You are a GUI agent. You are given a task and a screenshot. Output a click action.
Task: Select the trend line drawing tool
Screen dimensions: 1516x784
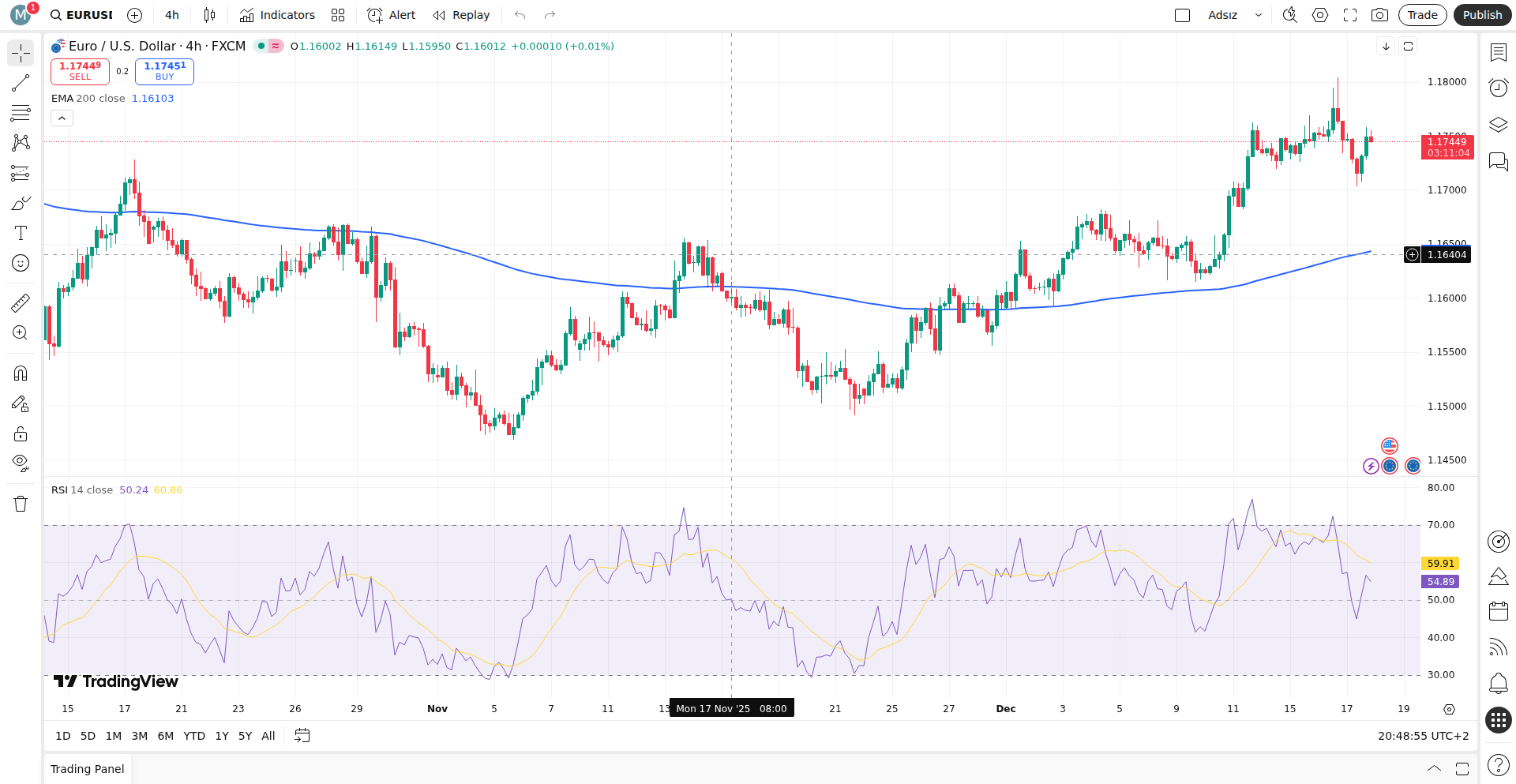click(20, 83)
